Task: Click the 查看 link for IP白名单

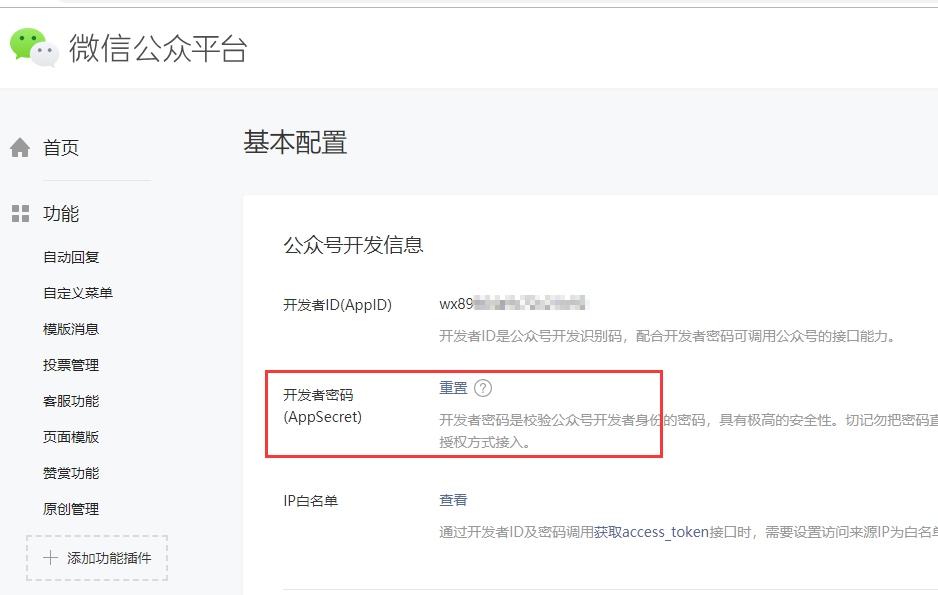Action: 453,500
